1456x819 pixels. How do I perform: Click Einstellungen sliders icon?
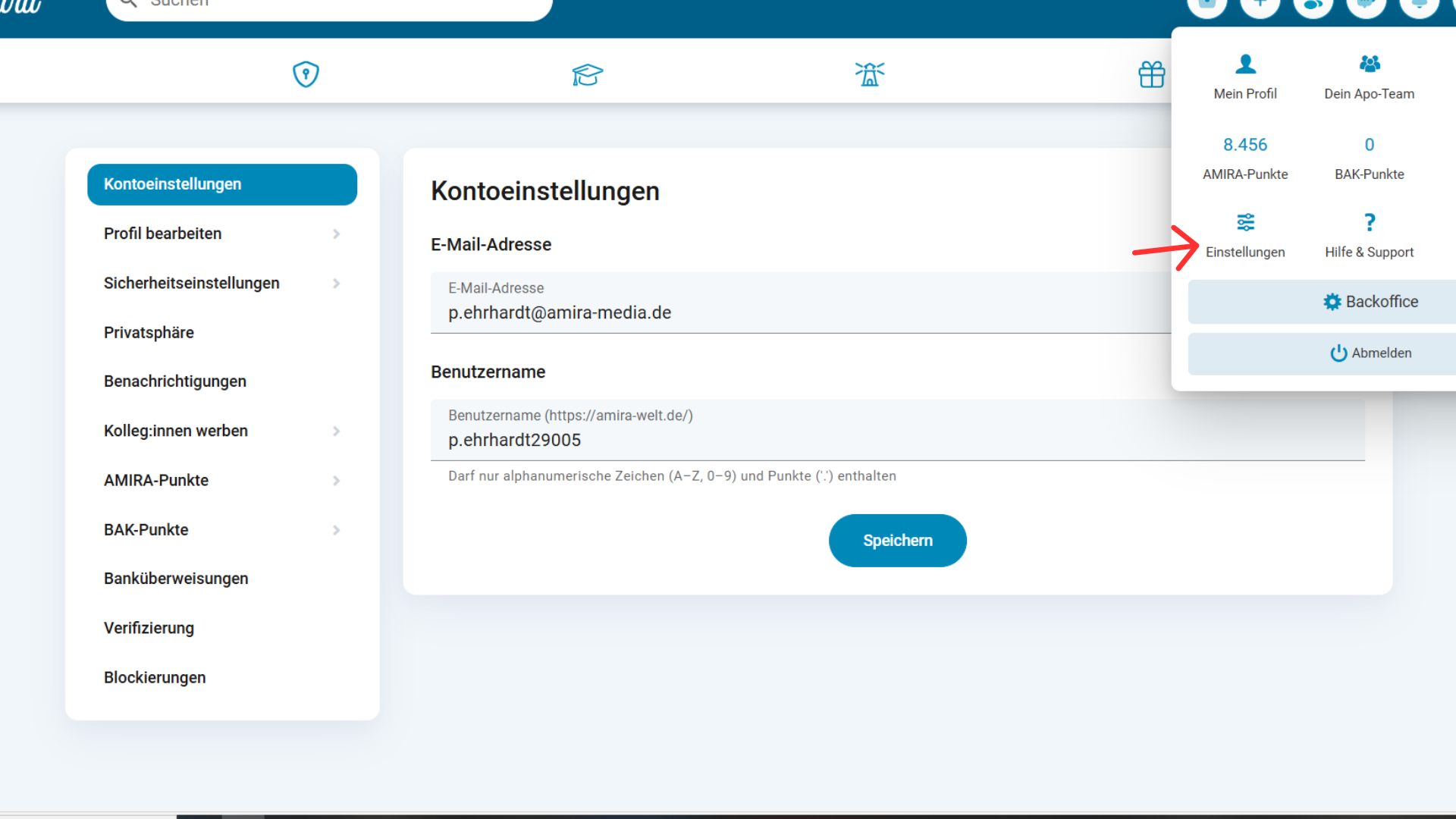pos(1245,222)
